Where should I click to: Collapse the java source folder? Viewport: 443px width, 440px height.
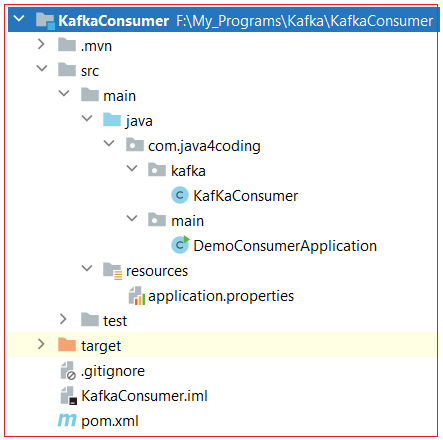pyautogui.click(x=87, y=118)
